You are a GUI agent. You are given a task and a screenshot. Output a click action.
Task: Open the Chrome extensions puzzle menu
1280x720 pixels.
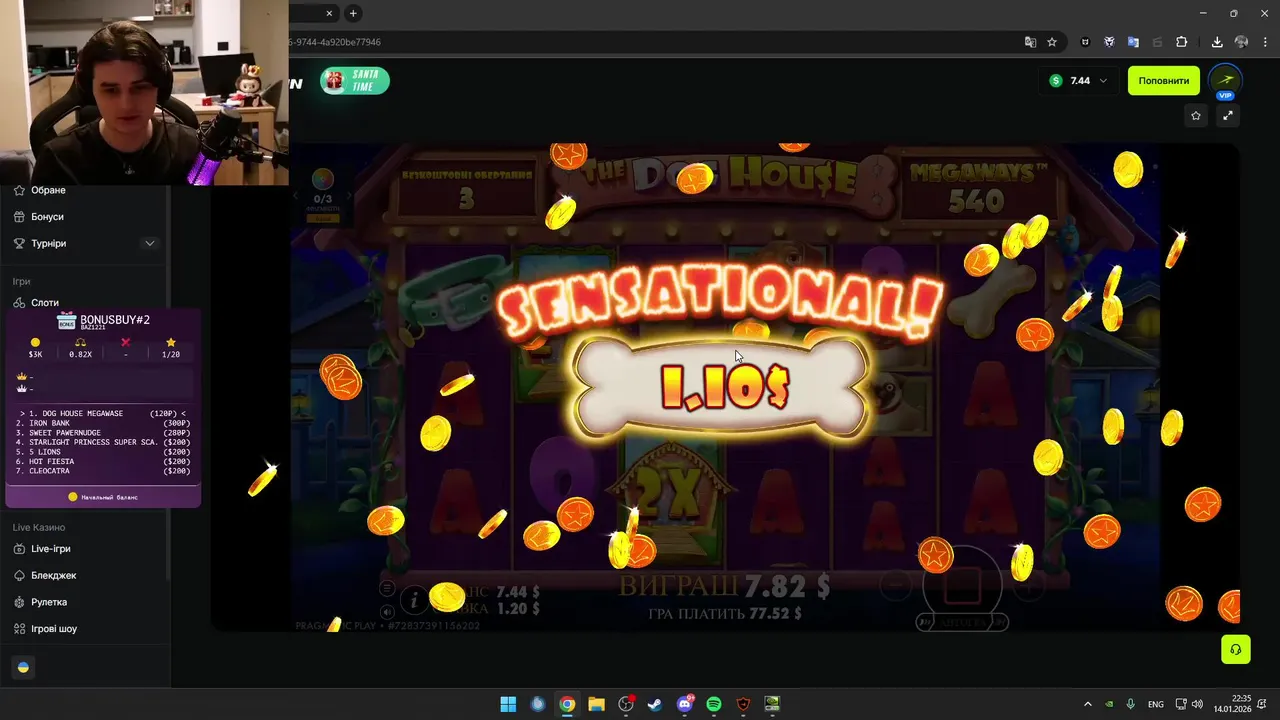point(1182,42)
